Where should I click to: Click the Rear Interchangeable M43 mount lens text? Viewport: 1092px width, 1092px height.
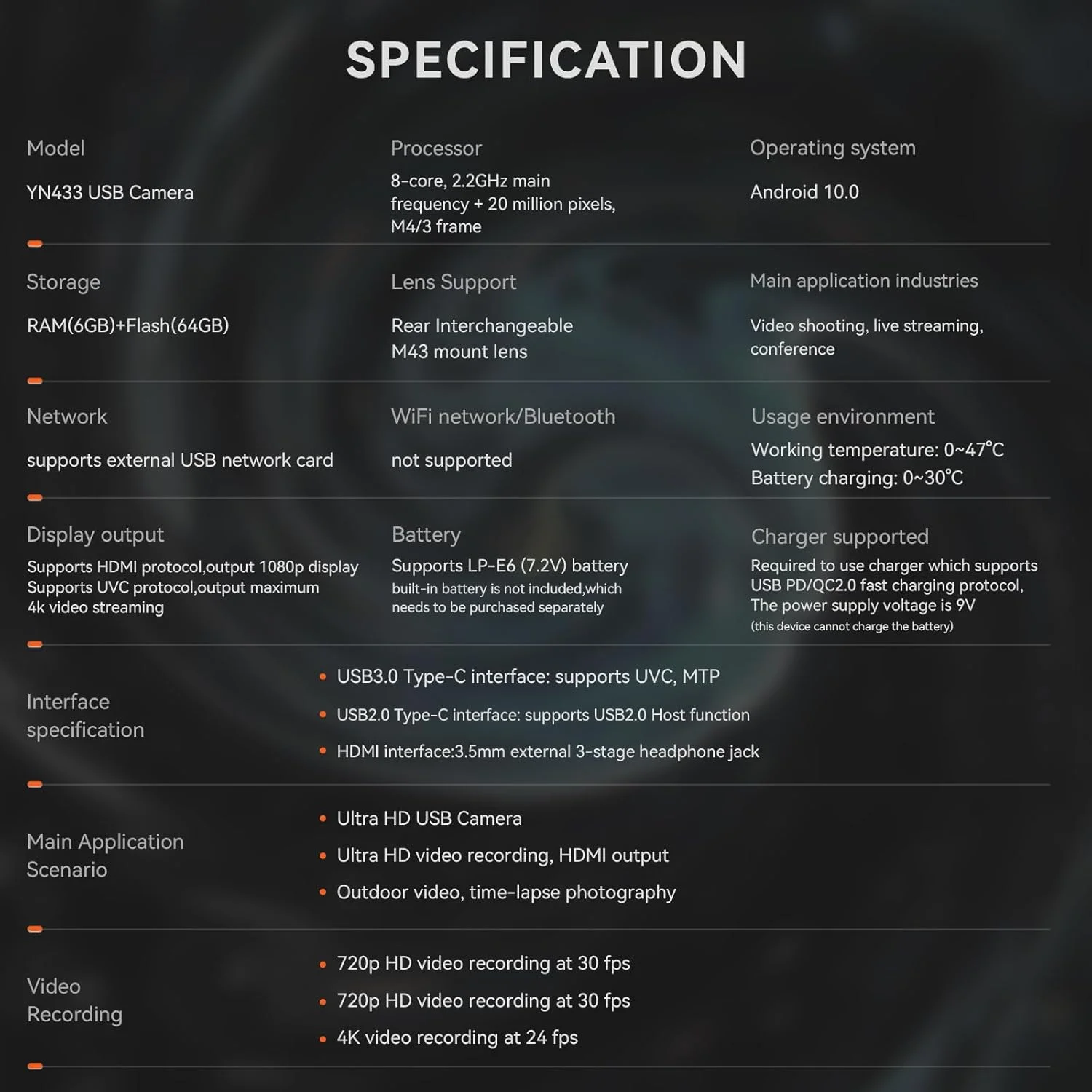[x=481, y=339]
